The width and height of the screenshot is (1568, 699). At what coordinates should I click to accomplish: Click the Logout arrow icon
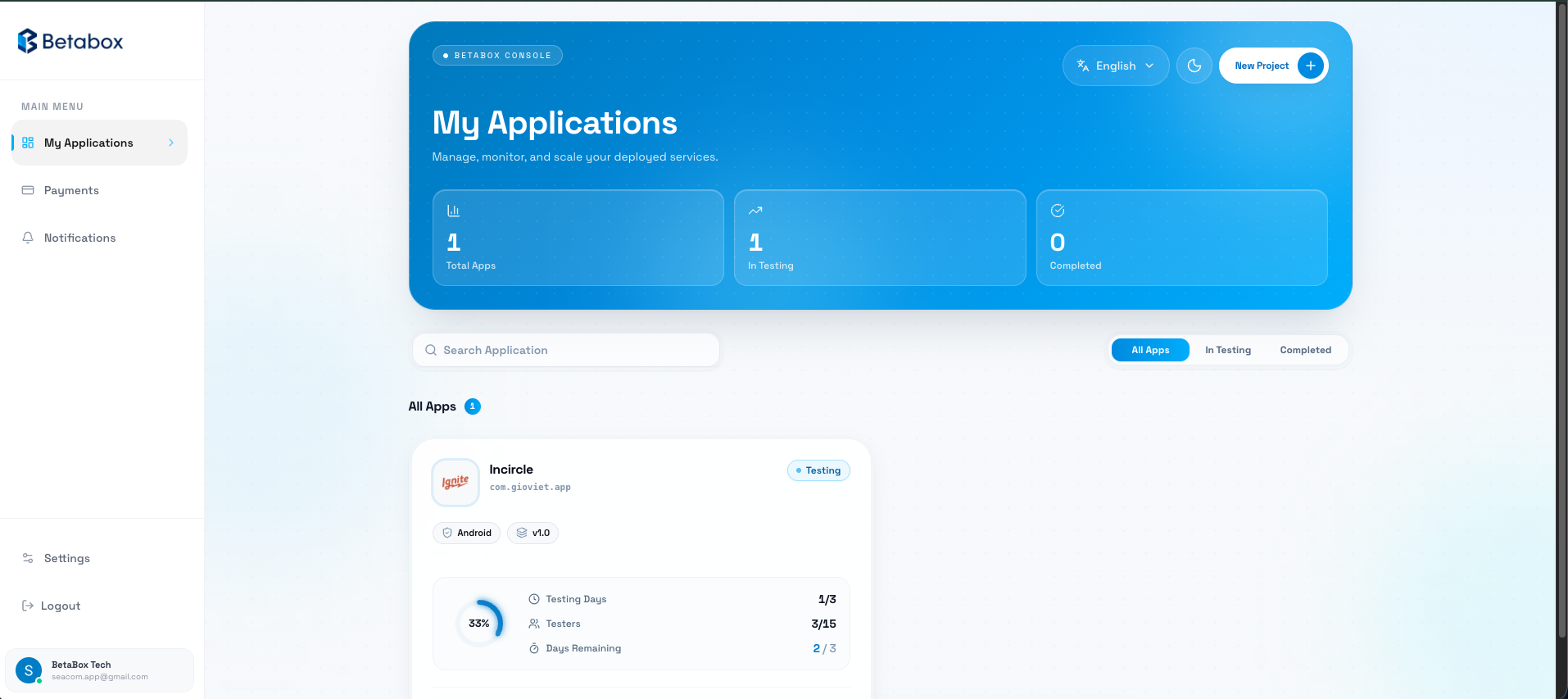28,606
